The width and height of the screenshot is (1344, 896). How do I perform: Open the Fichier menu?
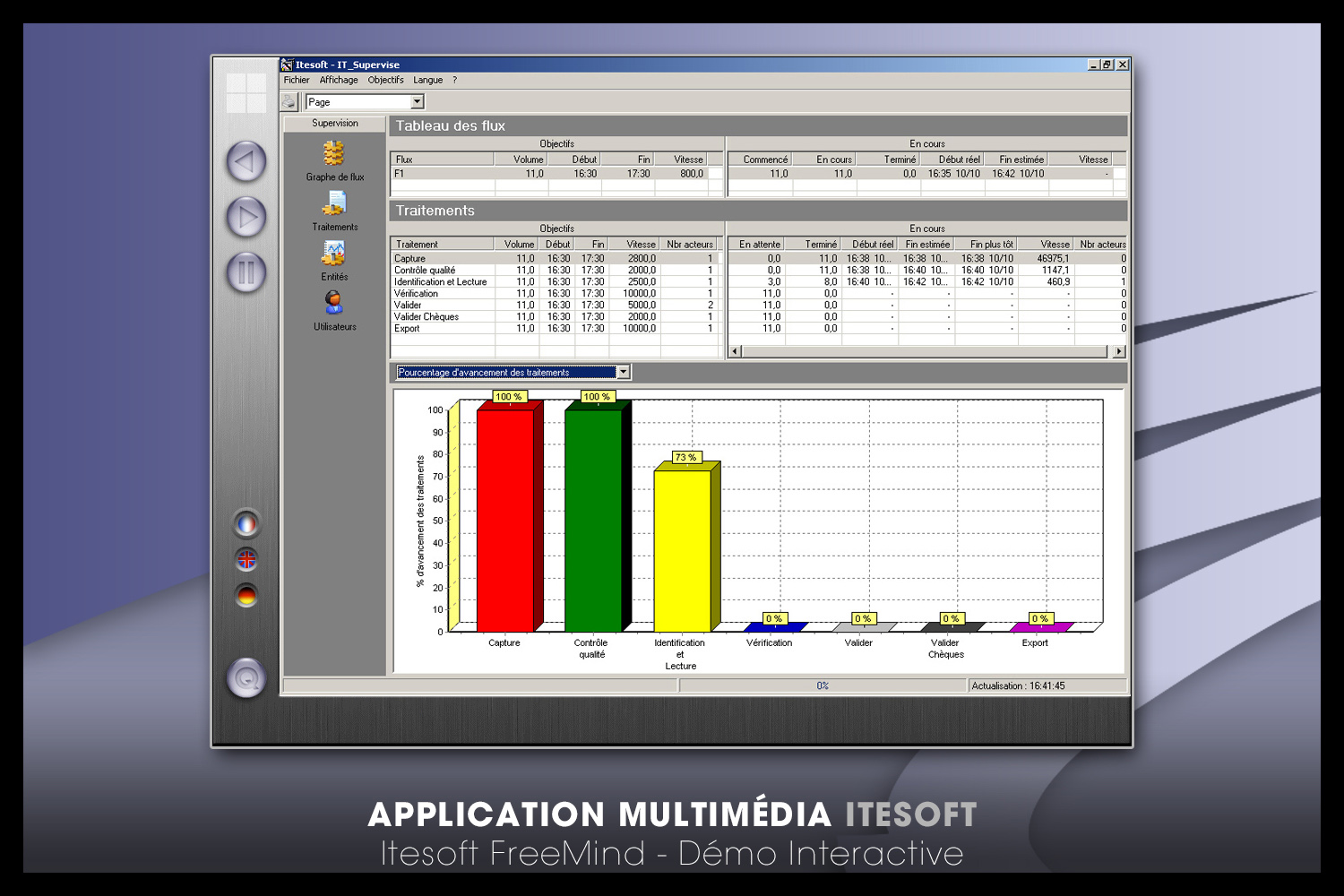tap(297, 80)
